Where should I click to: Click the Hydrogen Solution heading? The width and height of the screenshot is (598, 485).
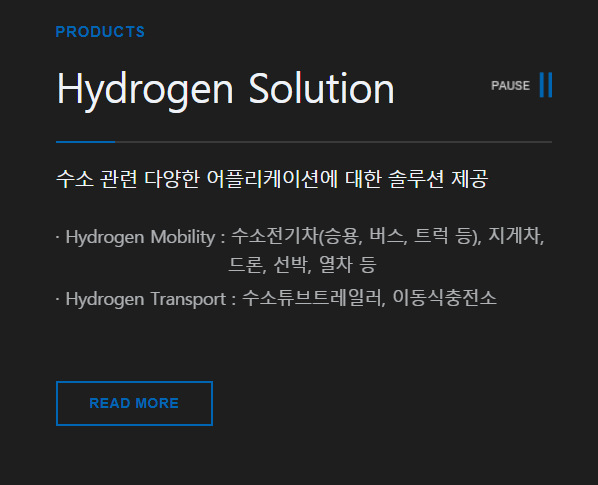coord(225,89)
